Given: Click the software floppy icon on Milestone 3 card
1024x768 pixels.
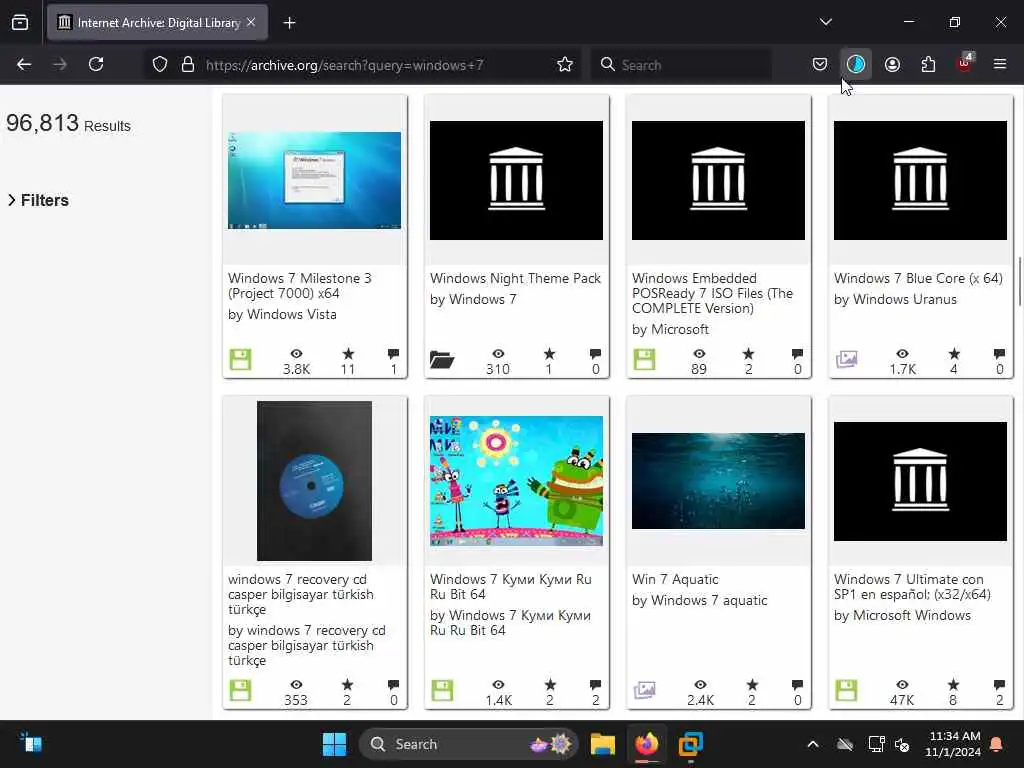Looking at the screenshot, I should [240, 359].
